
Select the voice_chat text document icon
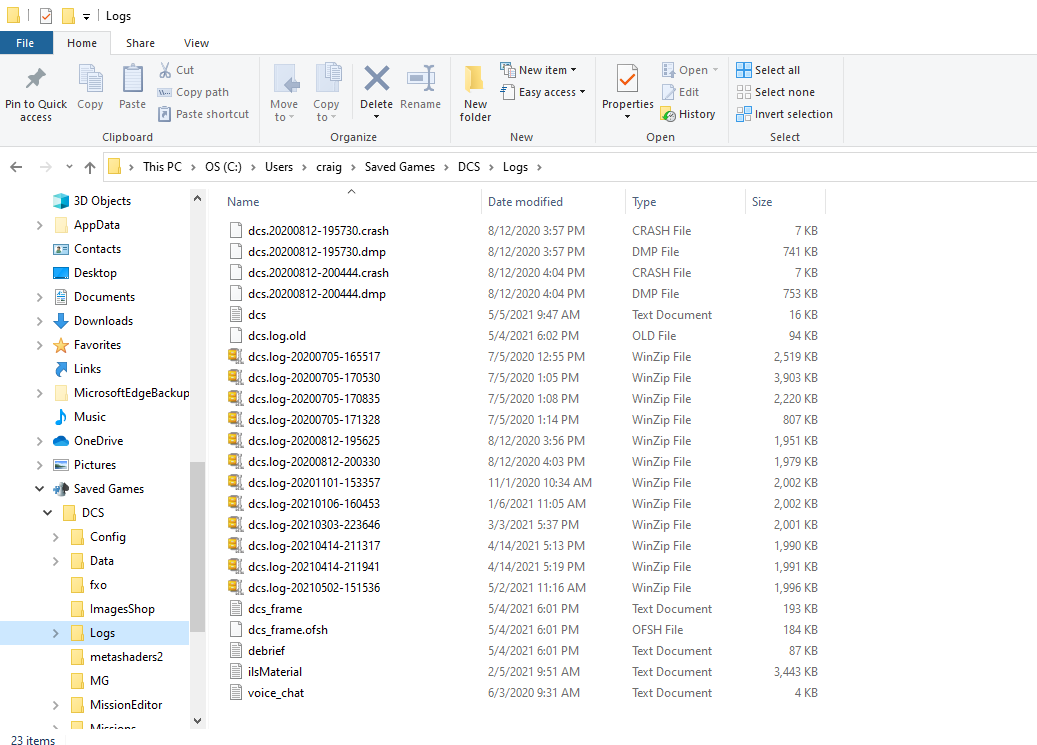(235, 693)
